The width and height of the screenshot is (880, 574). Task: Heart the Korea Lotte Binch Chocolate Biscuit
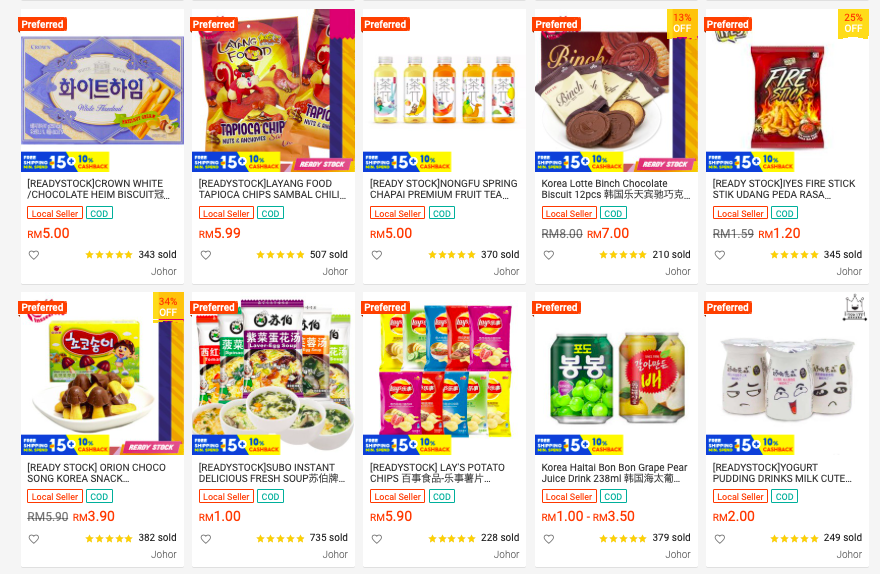pyautogui.click(x=549, y=255)
